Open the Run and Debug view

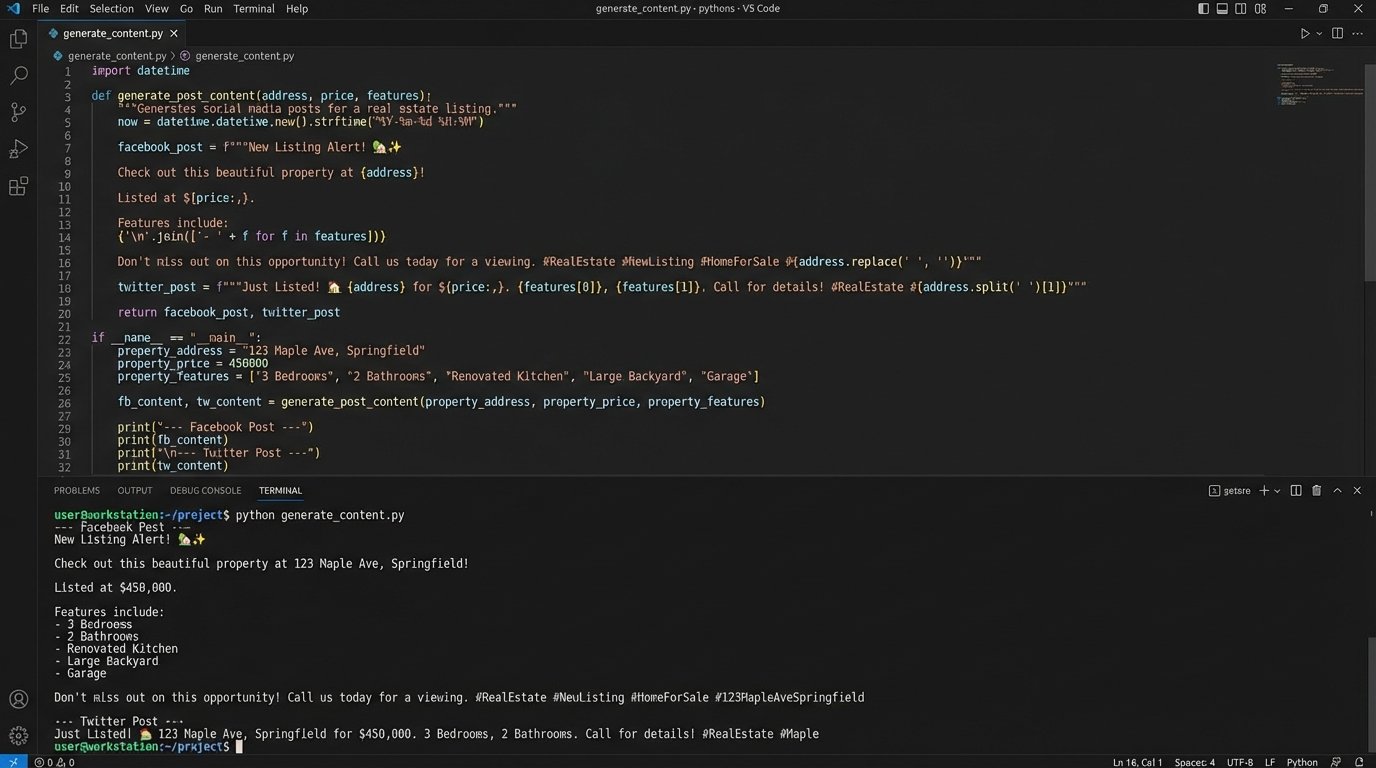tap(18, 149)
